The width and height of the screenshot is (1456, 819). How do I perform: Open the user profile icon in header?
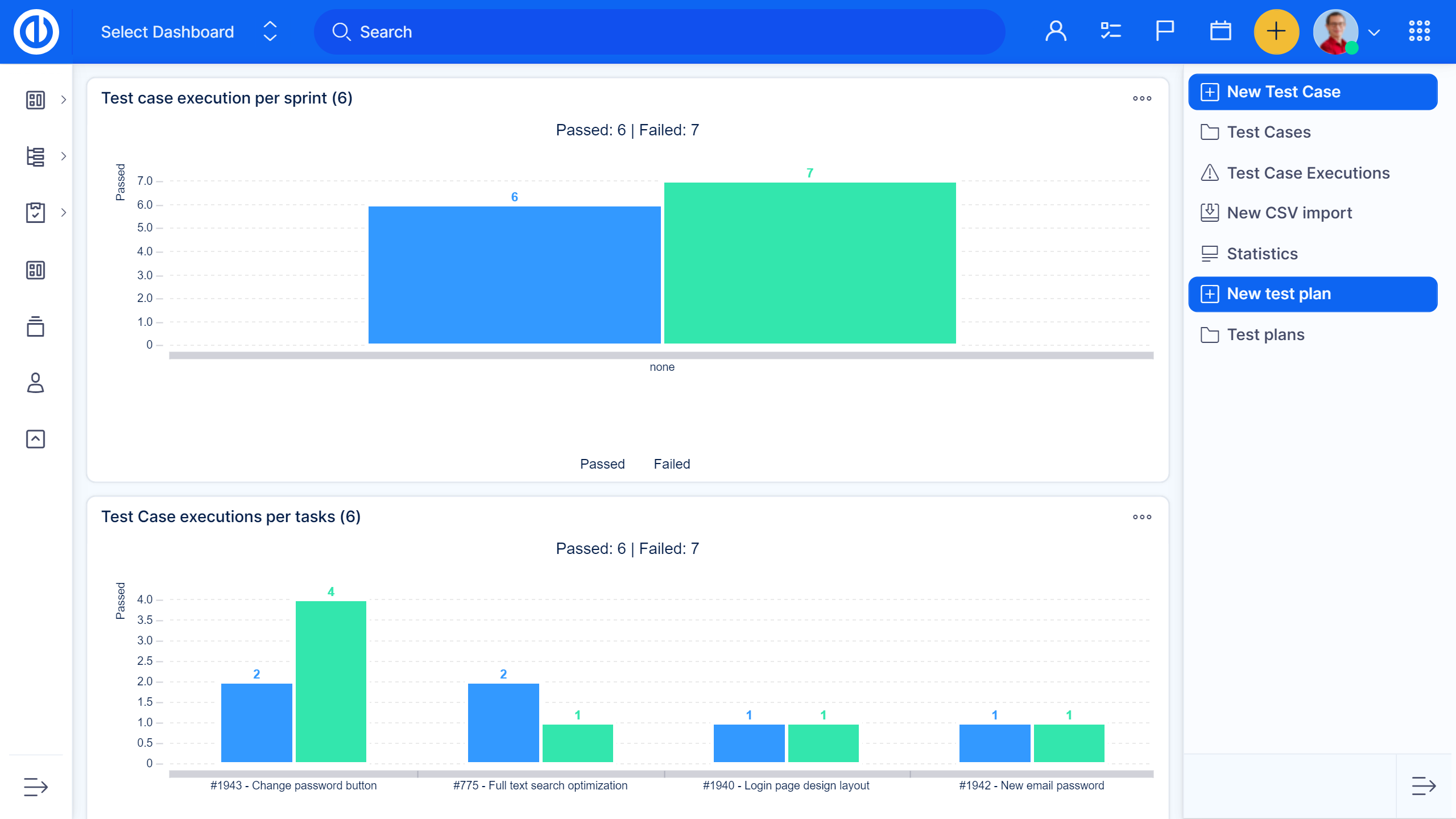tap(1056, 32)
